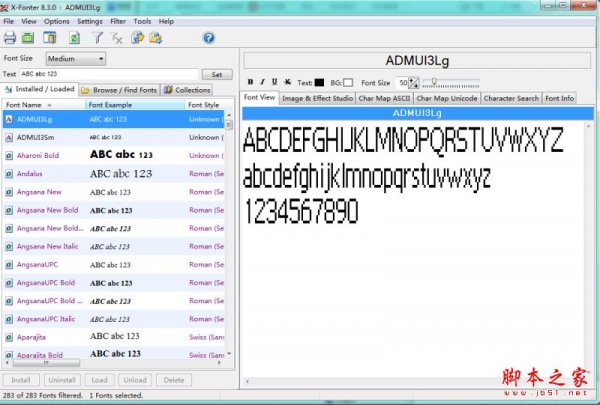600x405 pixels.
Task: Click the folder with blue arrow toolbar icon
Action: point(156,38)
